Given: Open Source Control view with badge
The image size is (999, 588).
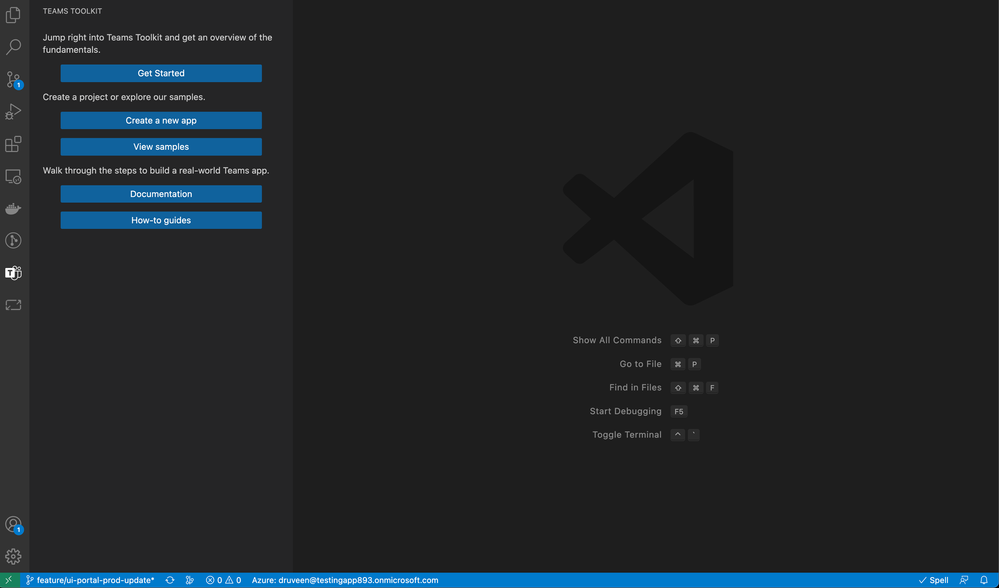Looking at the screenshot, I should (x=13, y=80).
